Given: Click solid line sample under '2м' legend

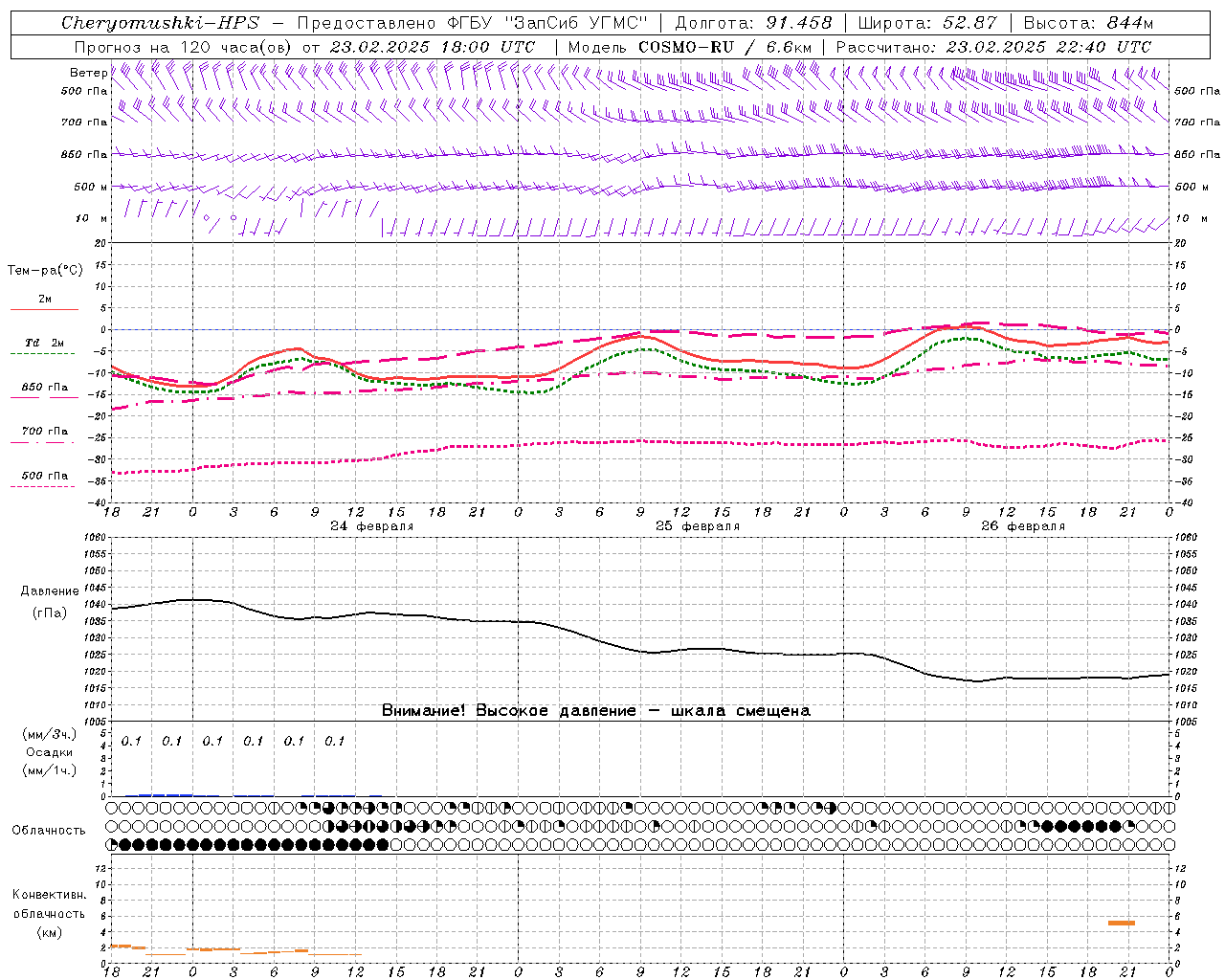Looking at the screenshot, I should point(45,309).
